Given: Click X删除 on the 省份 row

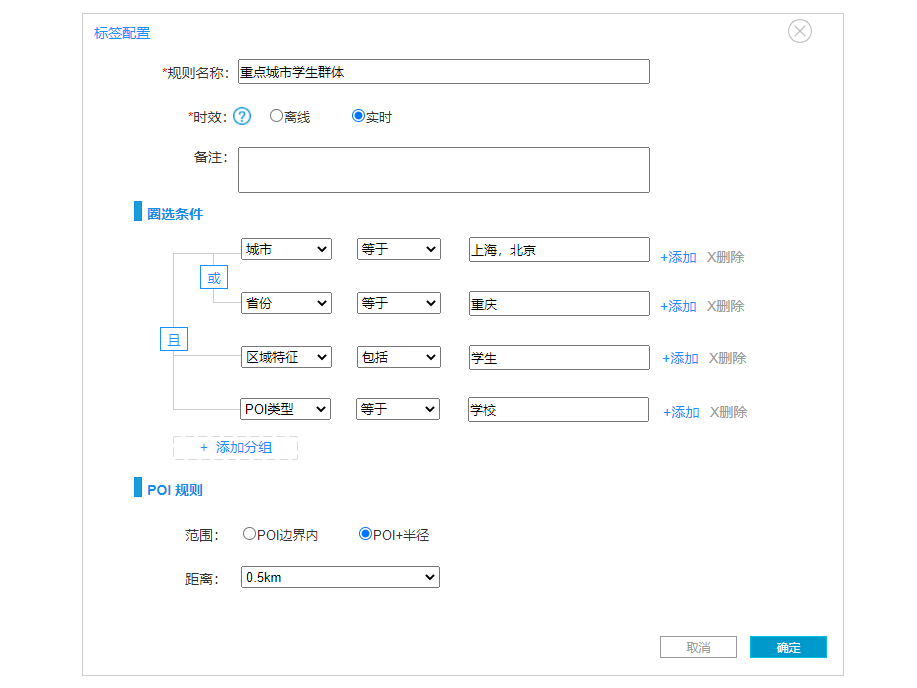Looking at the screenshot, I should pyautogui.click(x=726, y=306).
